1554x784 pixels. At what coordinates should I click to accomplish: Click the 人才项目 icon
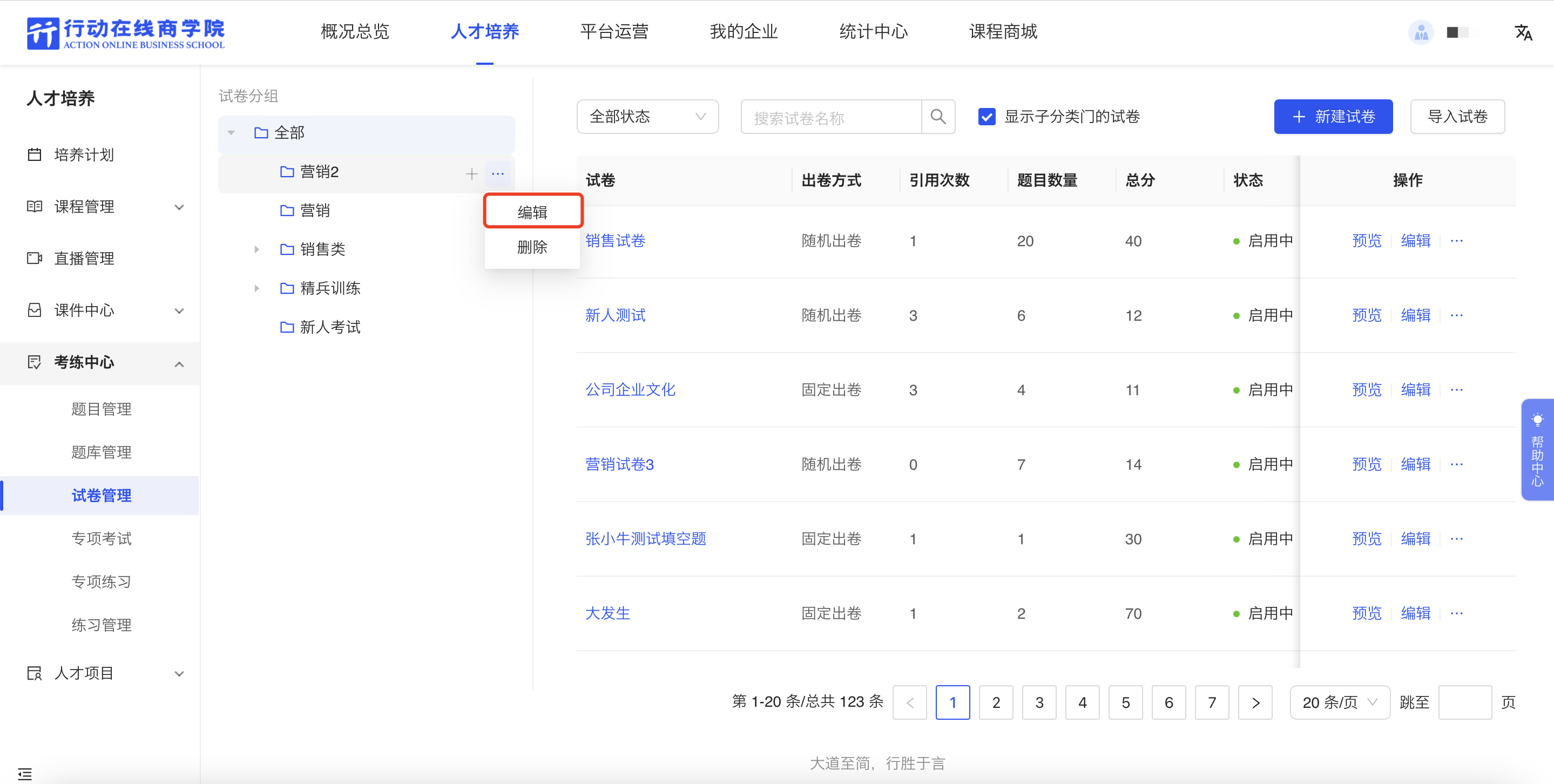point(35,674)
